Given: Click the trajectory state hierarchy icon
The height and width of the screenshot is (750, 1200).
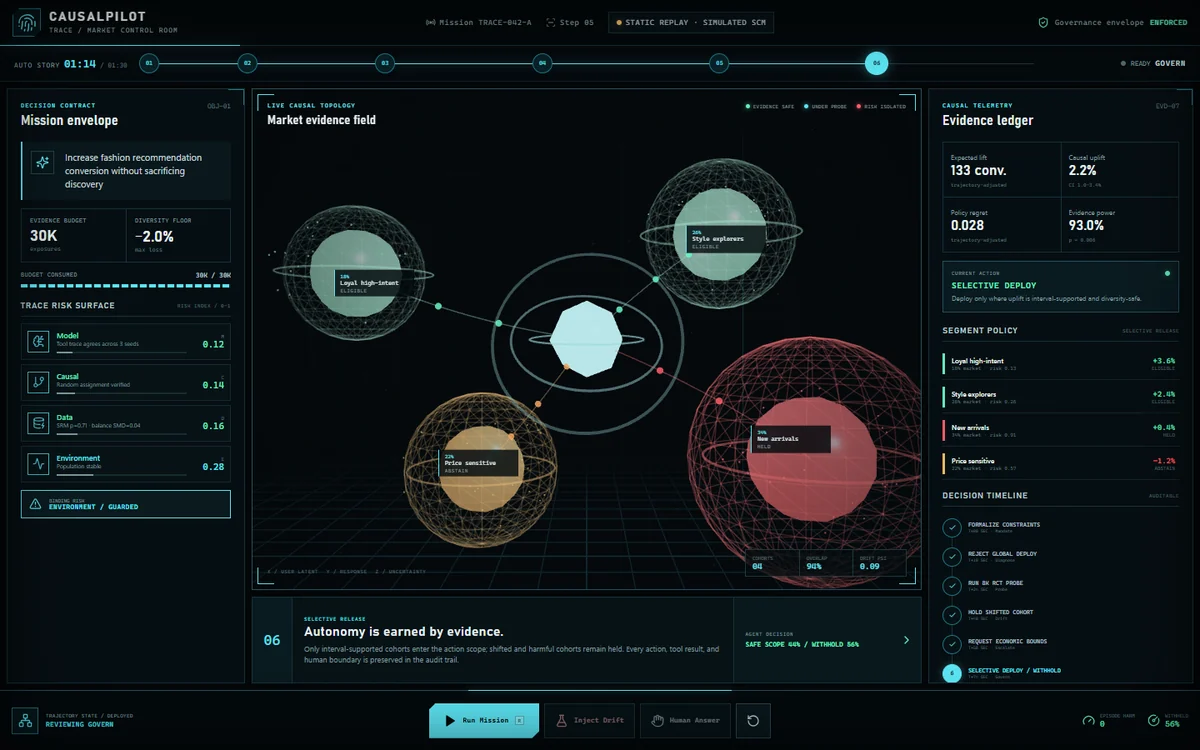Looking at the screenshot, I should tap(25, 720).
